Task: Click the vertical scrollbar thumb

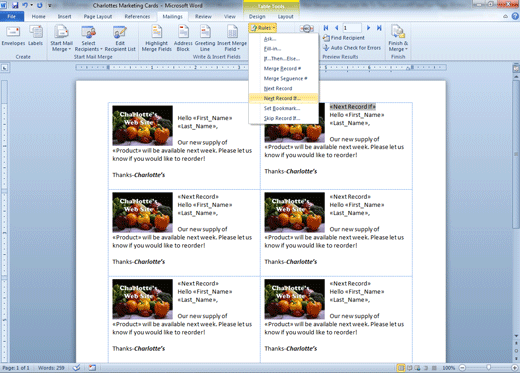Action: [516, 153]
